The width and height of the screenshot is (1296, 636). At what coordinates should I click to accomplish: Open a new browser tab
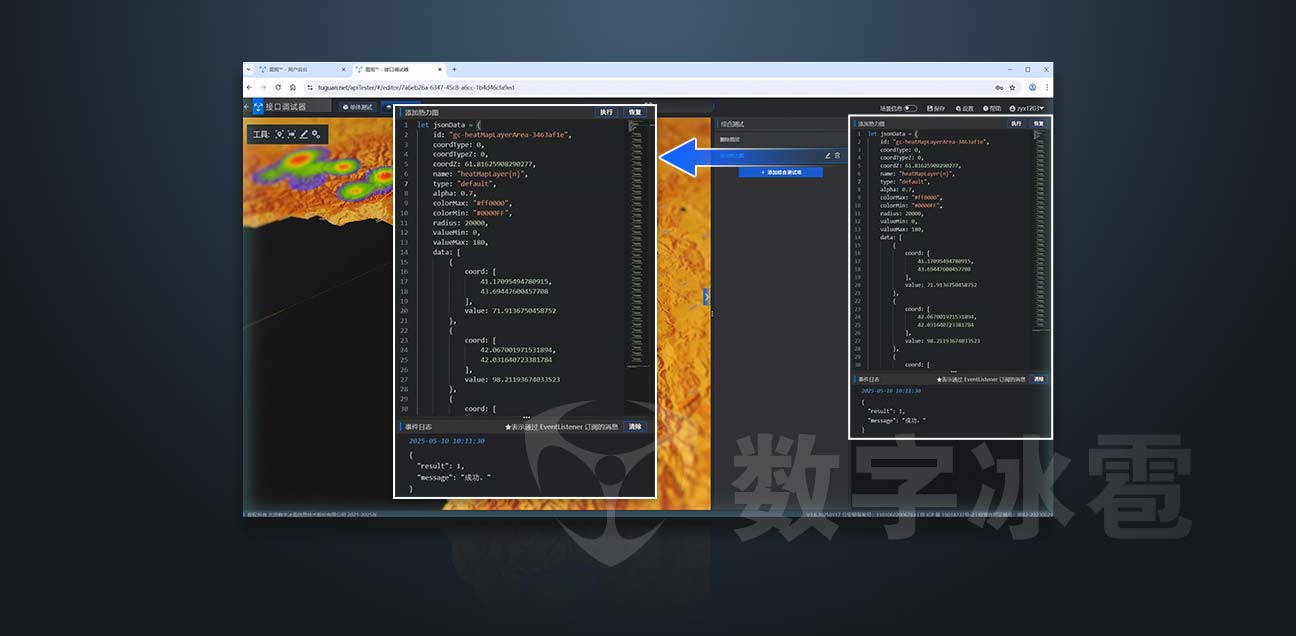(454, 69)
